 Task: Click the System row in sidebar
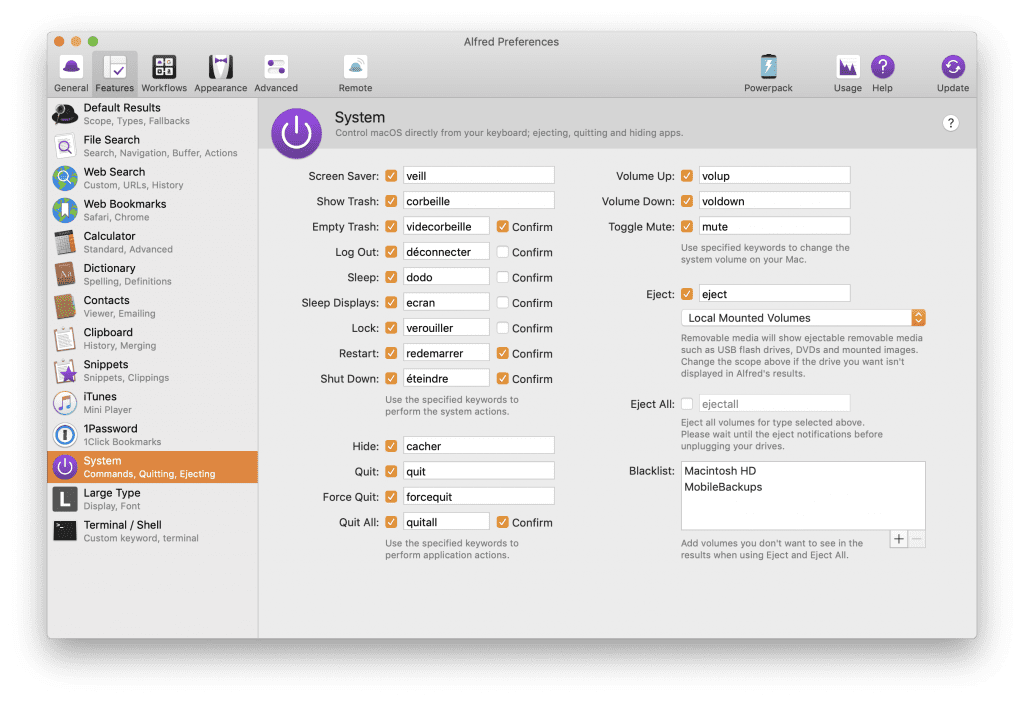(153, 466)
